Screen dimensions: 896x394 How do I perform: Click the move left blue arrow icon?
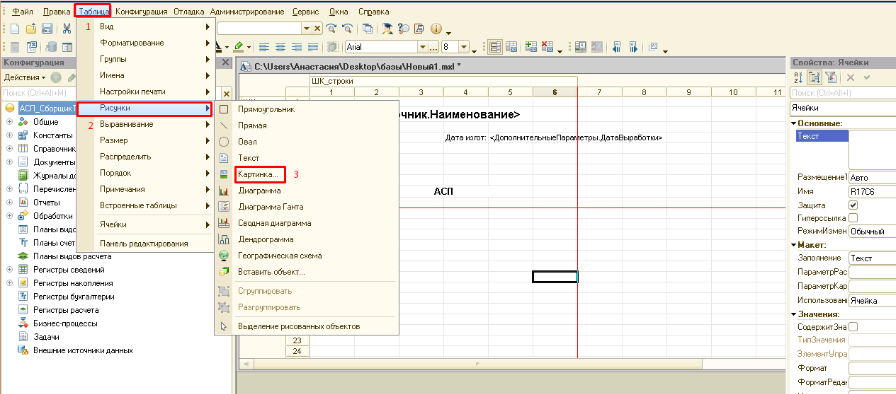pos(617,47)
